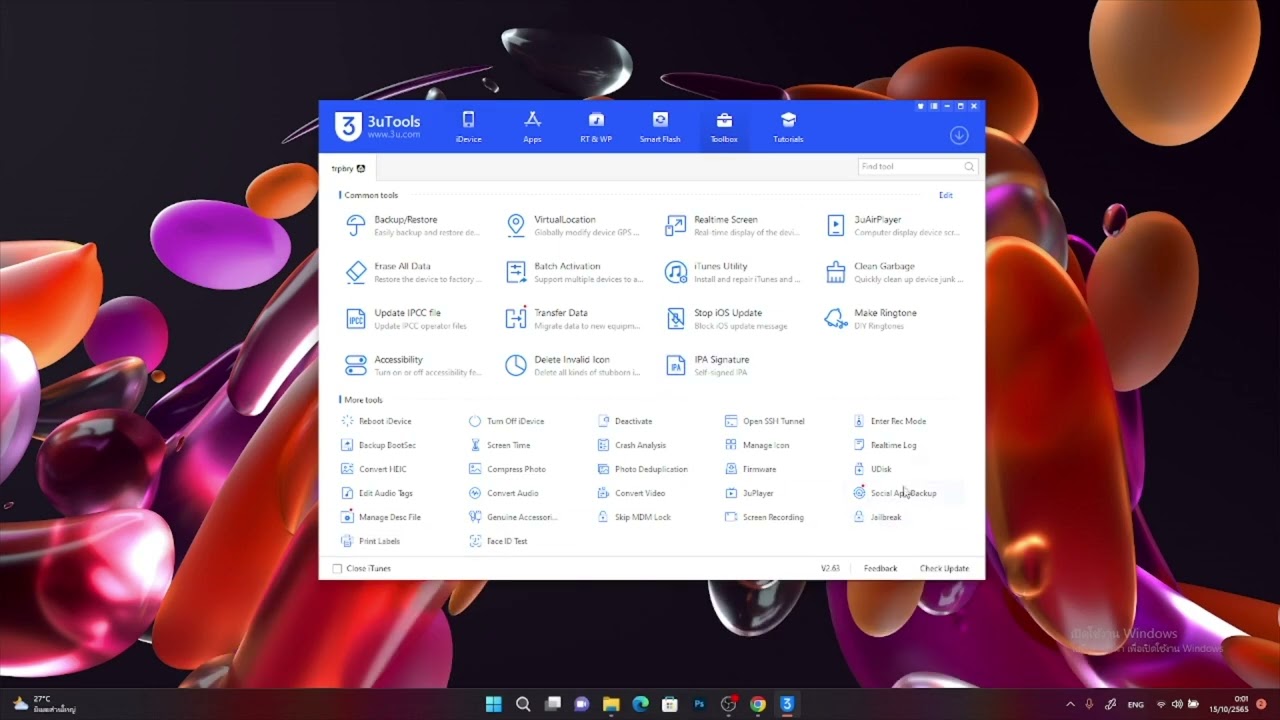1280x720 pixels.
Task: Open Crash Analysis
Action: 632,445
